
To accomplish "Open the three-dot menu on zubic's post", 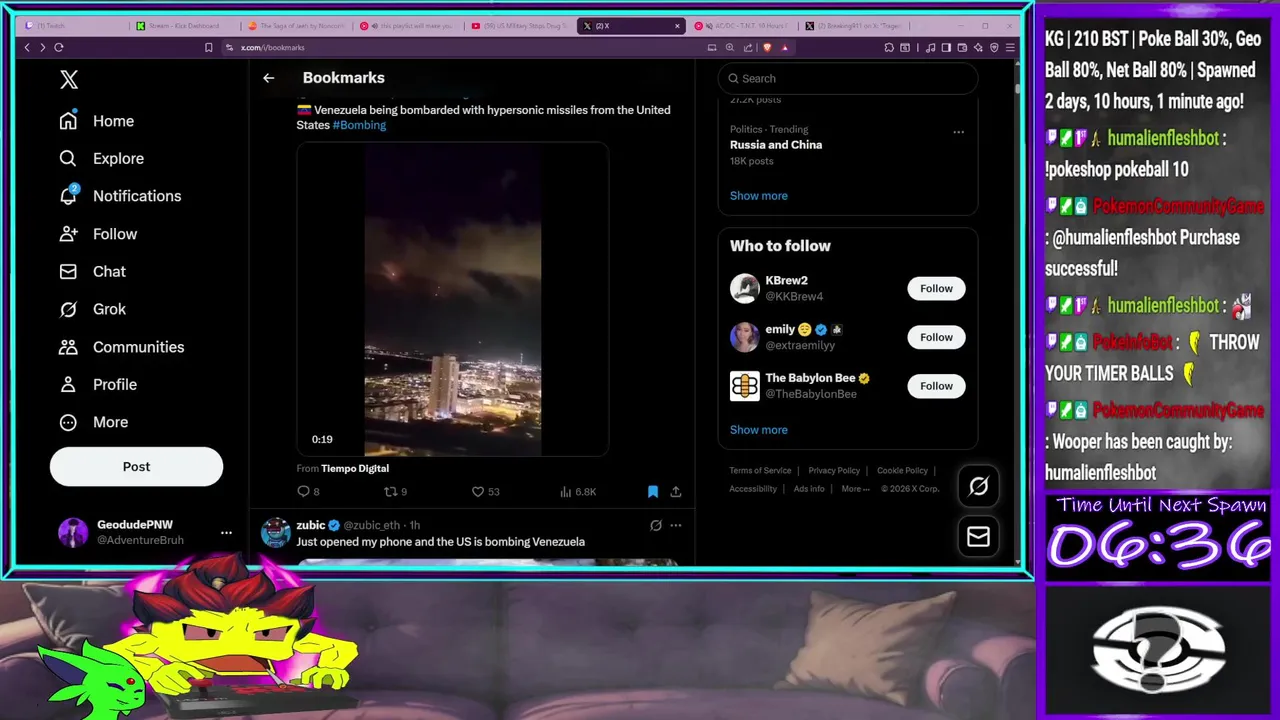I will 676,525.
